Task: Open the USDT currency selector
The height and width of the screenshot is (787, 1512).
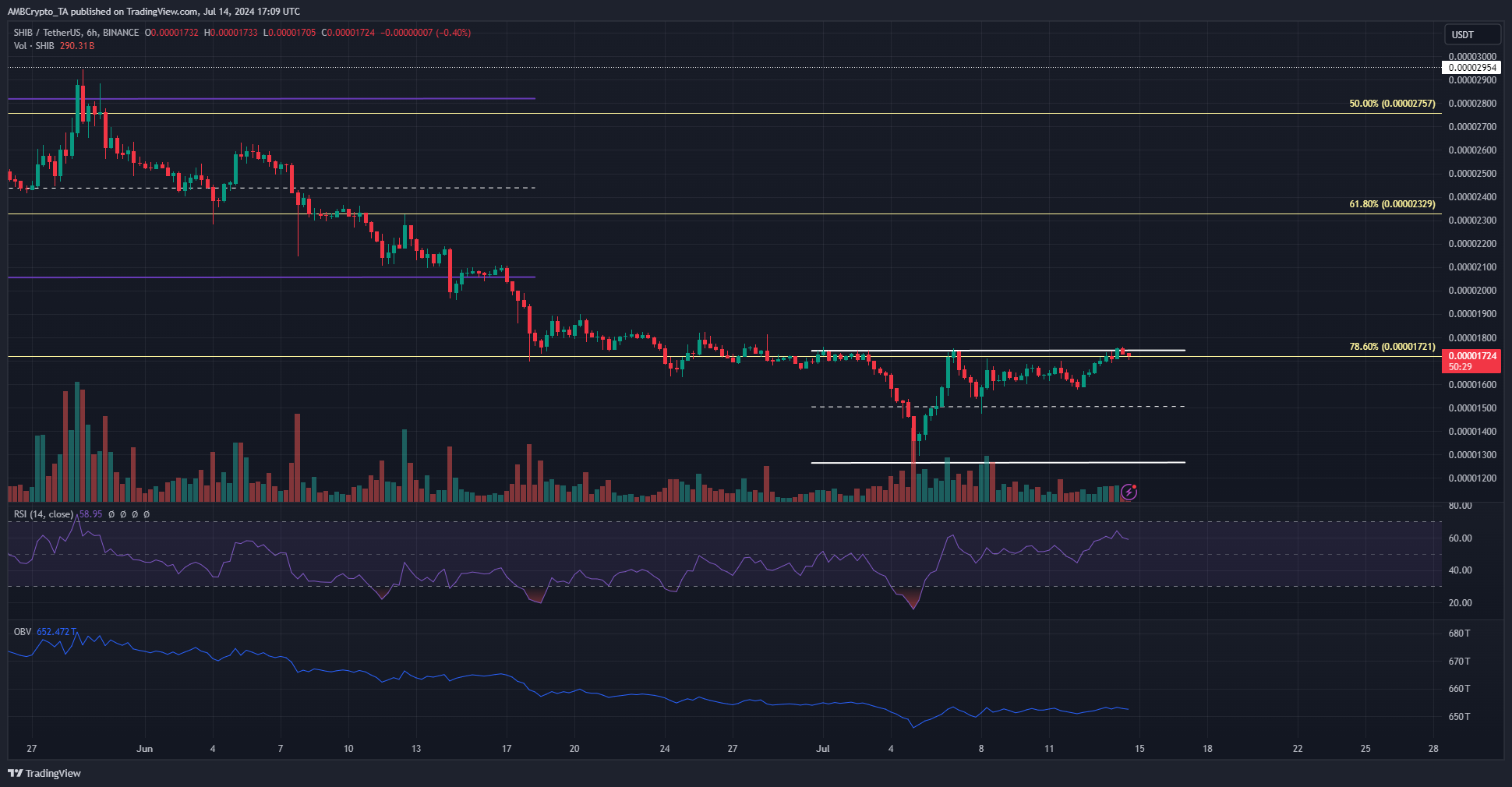Action: (x=1472, y=34)
